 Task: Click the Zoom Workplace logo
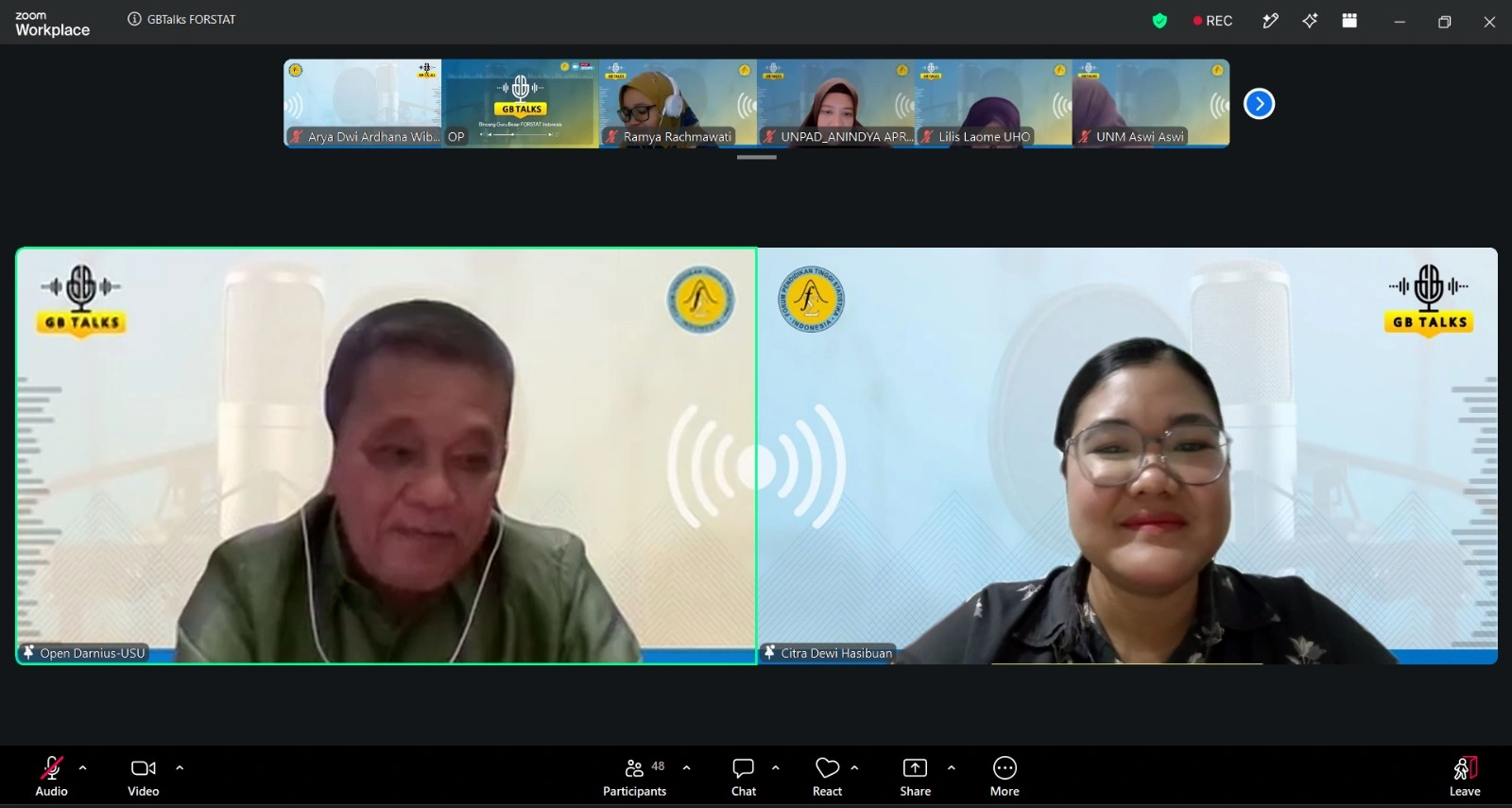pos(52,24)
